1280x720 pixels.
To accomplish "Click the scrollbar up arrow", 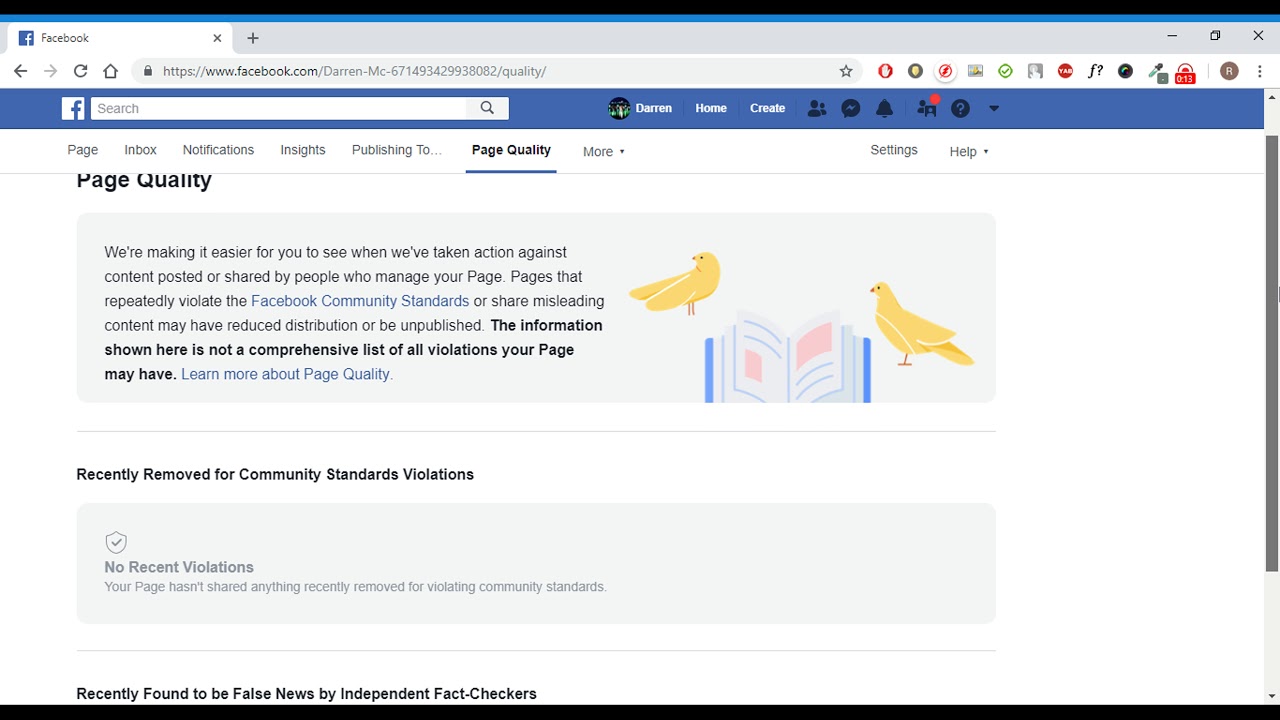I will click(x=1272, y=97).
